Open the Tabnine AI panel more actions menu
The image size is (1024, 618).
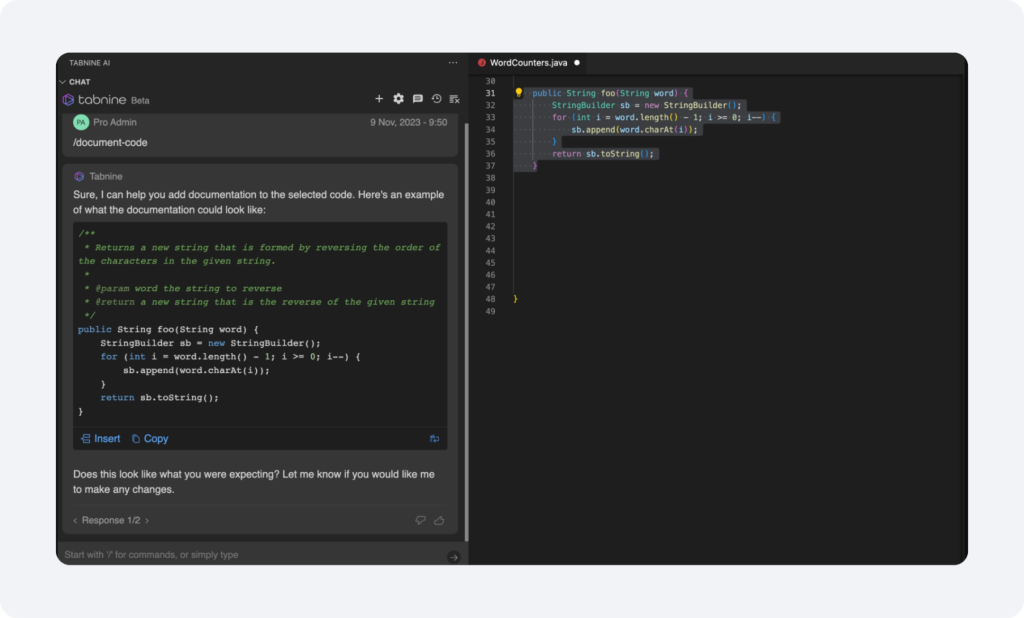(x=453, y=63)
